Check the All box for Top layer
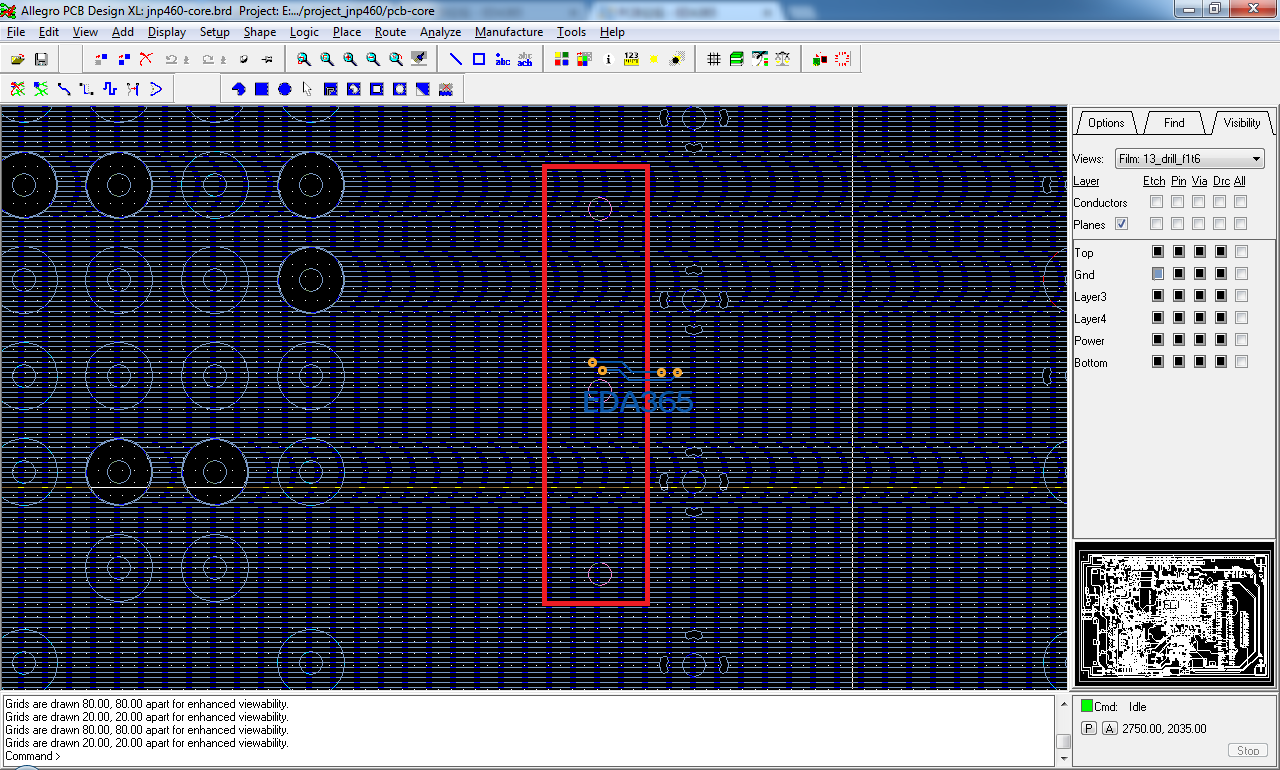This screenshot has height=770, width=1280. point(1241,252)
